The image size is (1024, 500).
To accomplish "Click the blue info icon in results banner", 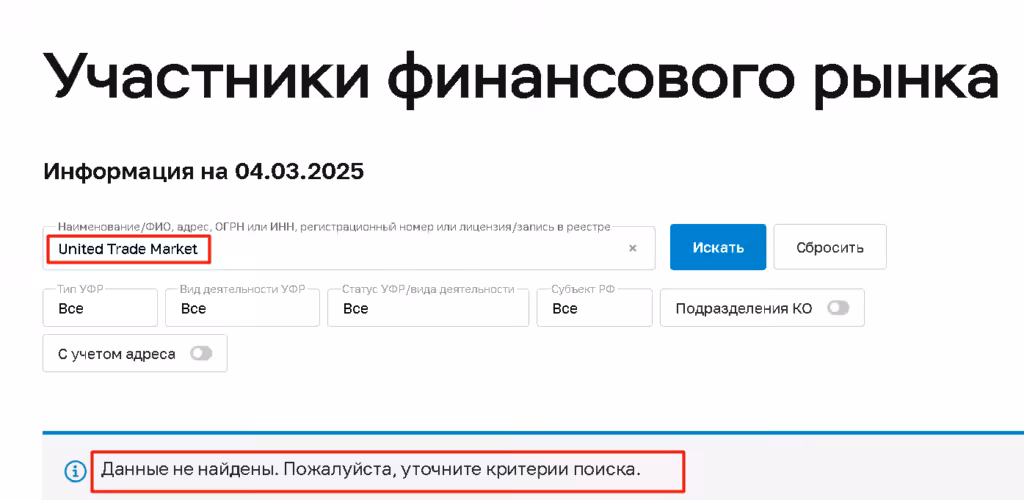I will [75, 470].
